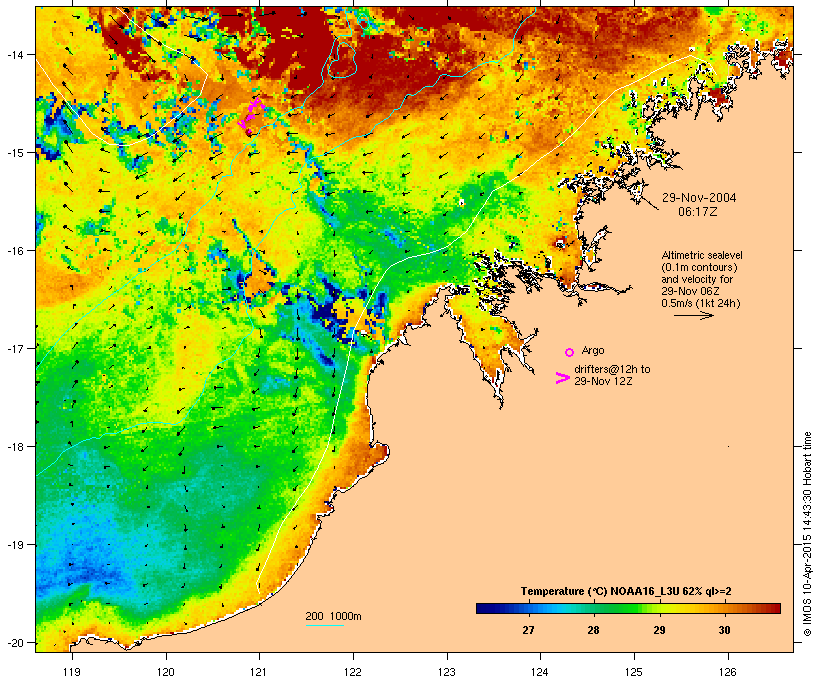Screen dimensions: 820x680
Task: Click the Argo legend label
Action: click(593, 350)
